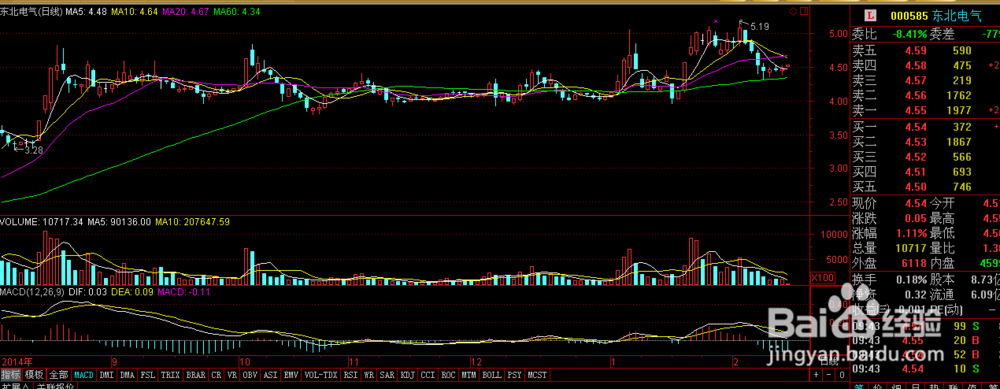Click the MA60: 4.34 legend label
Viewport: 1000px width, 389px height.
pos(236,11)
